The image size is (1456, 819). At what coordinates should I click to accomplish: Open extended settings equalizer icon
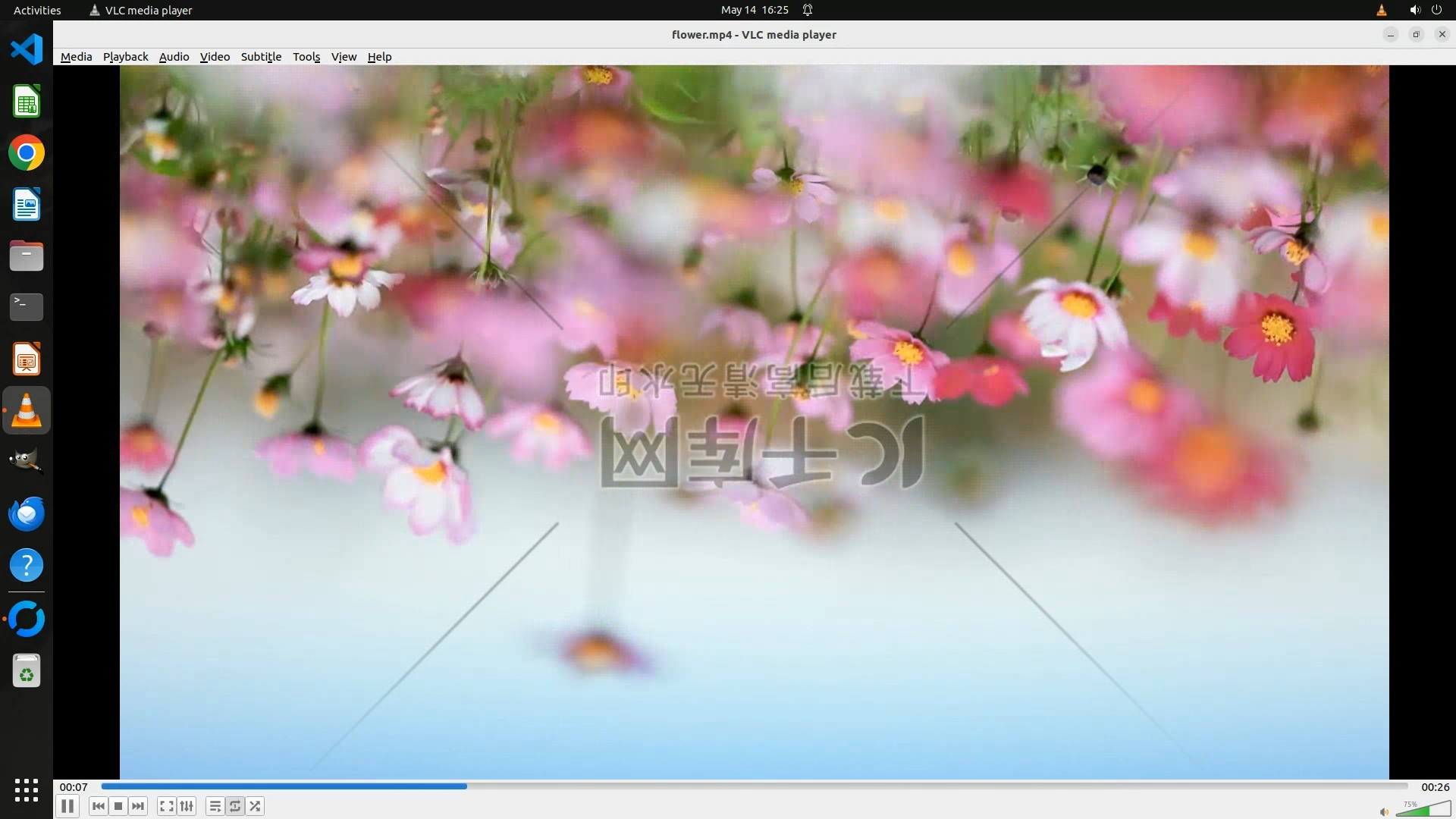point(187,806)
